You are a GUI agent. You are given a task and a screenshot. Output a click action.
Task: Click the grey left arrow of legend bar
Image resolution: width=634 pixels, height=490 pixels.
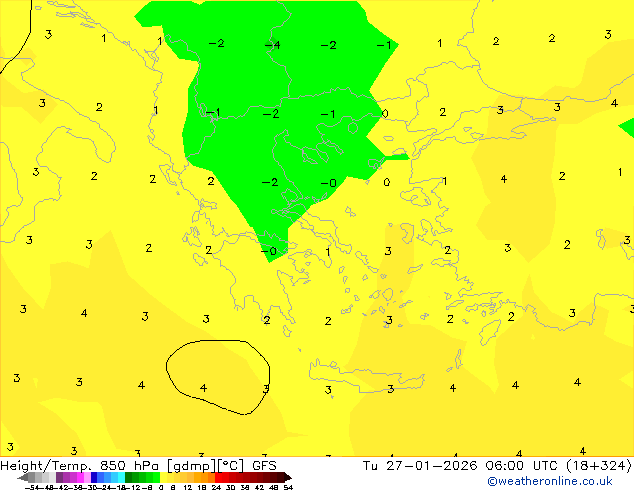coord(22,478)
